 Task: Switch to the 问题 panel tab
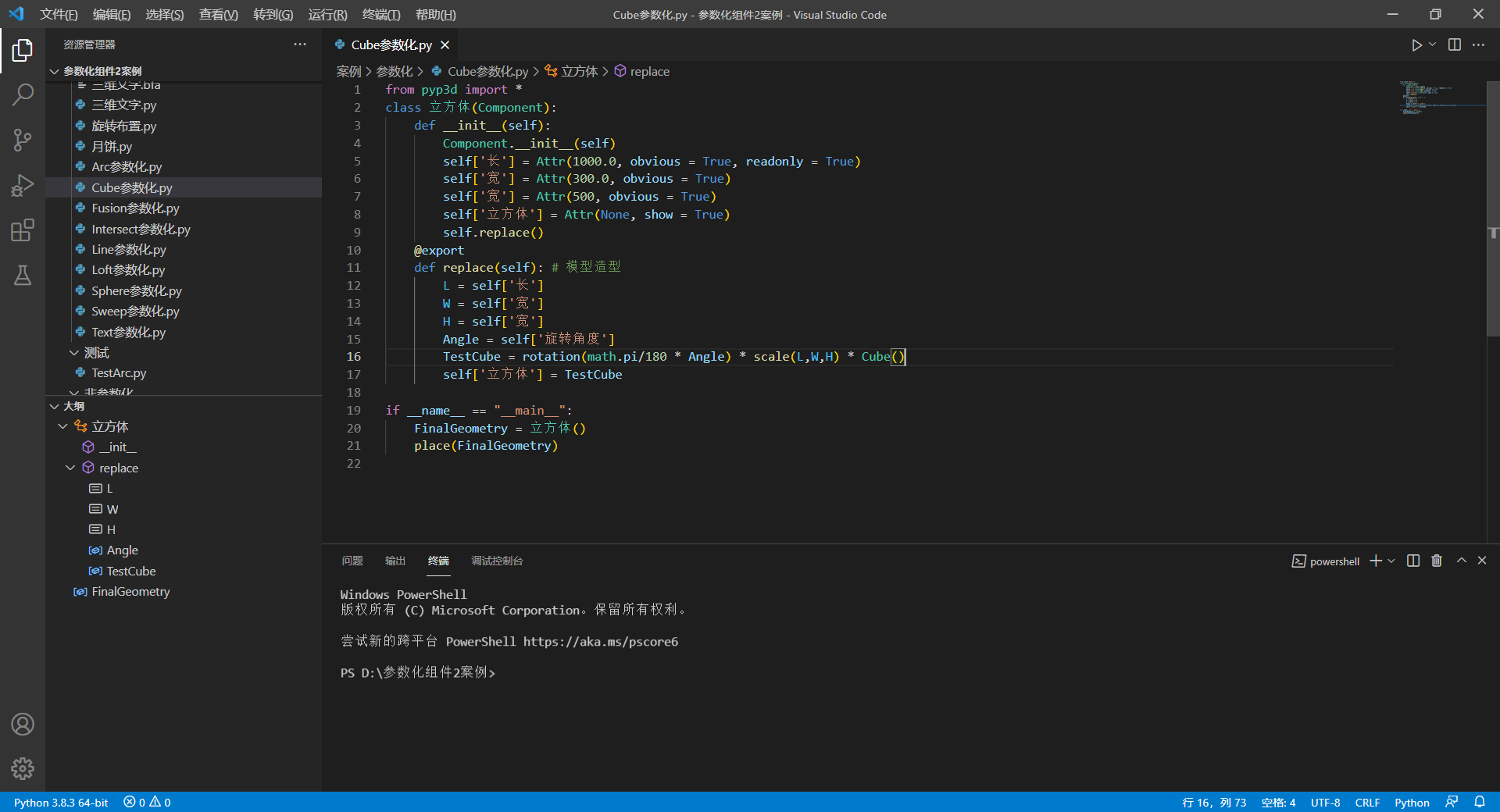pyautogui.click(x=352, y=561)
